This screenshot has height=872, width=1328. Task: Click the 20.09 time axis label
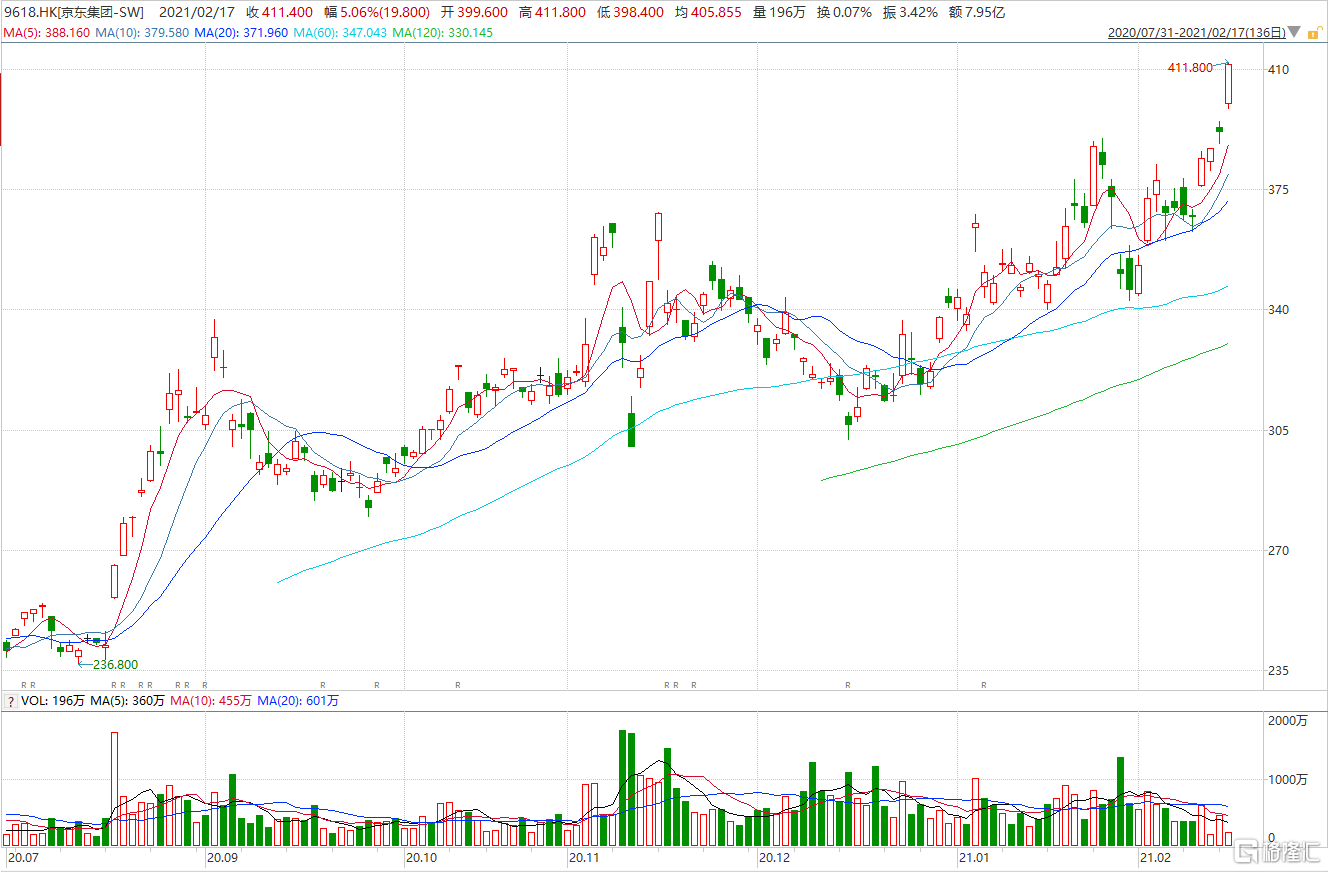coord(222,858)
